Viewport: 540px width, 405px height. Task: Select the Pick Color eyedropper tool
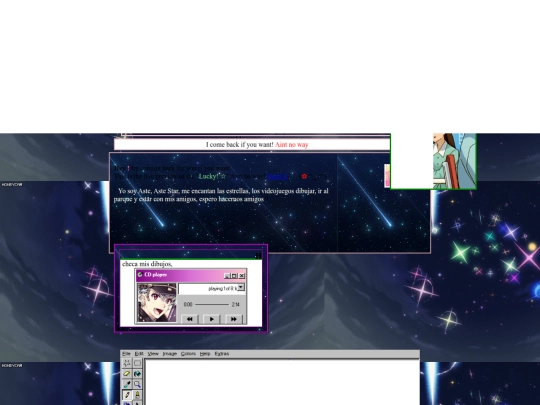[127, 384]
